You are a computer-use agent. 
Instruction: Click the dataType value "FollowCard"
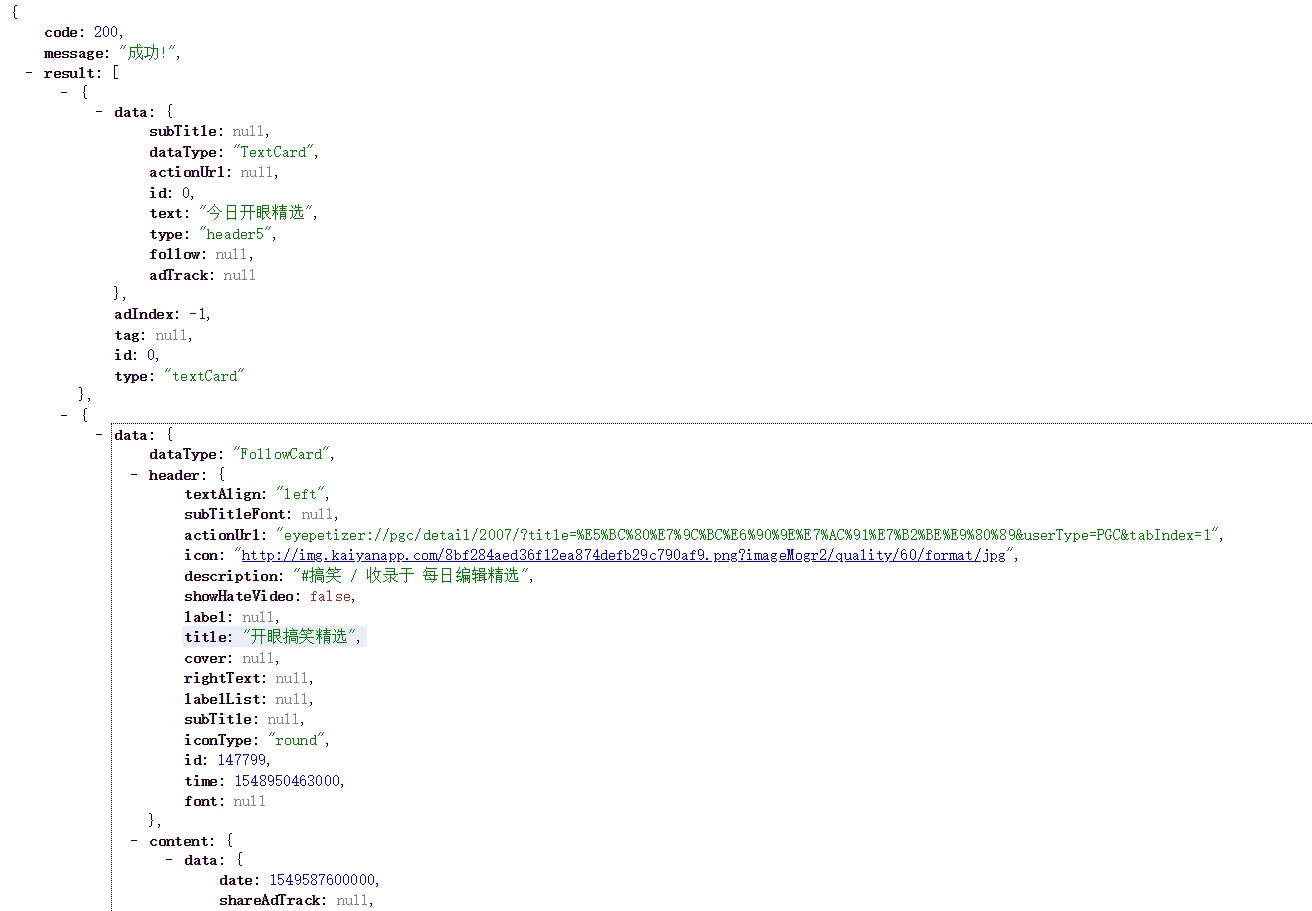point(280,454)
